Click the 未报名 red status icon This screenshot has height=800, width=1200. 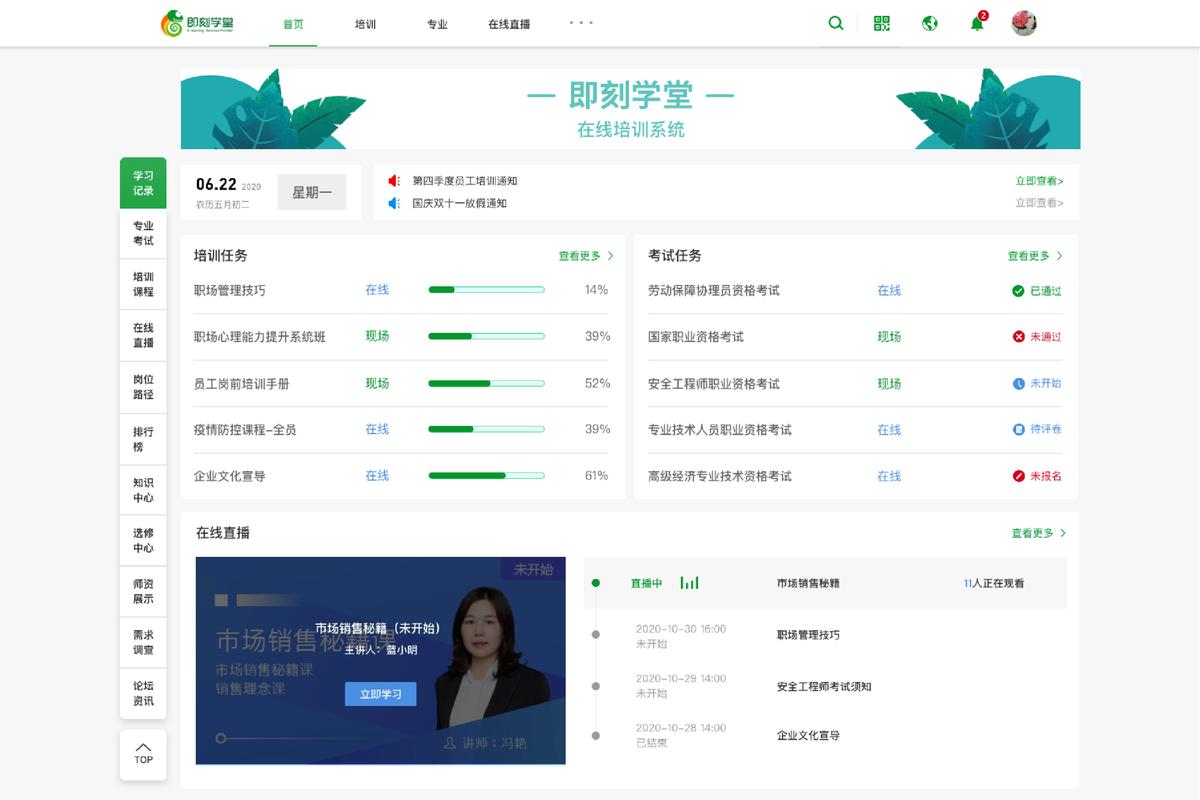(x=1018, y=476)
